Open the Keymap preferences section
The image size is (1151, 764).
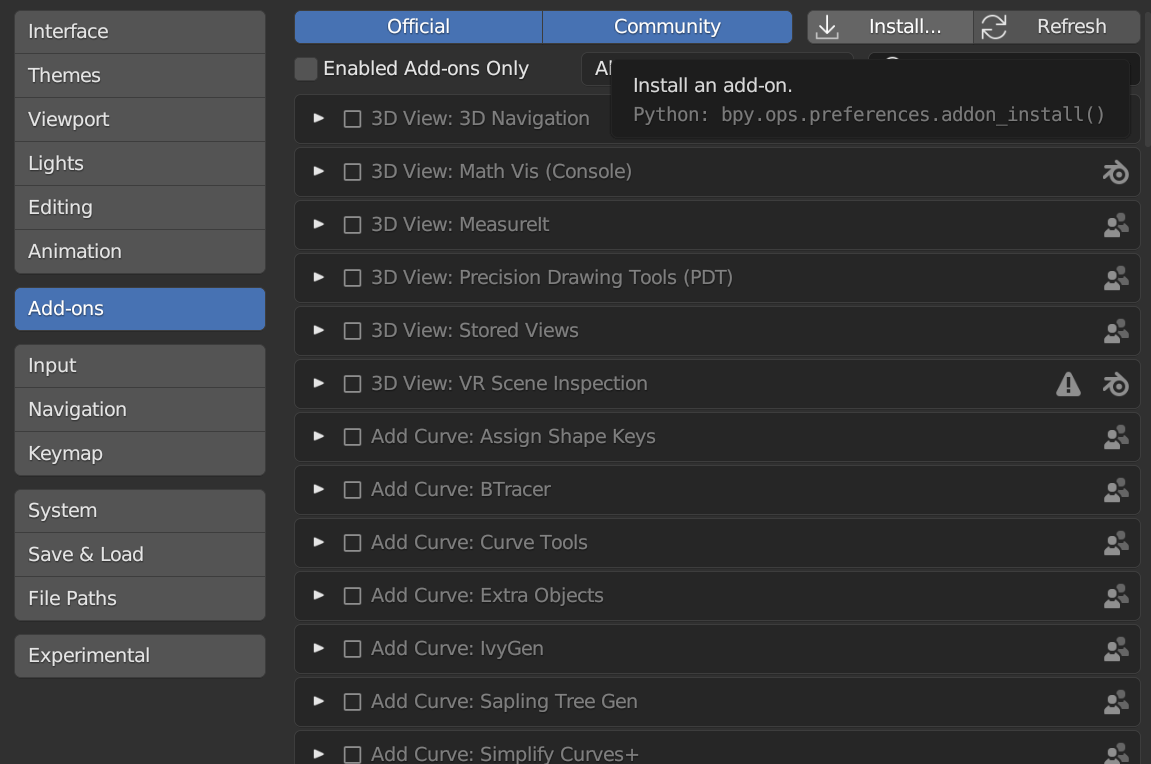(140, 453)
